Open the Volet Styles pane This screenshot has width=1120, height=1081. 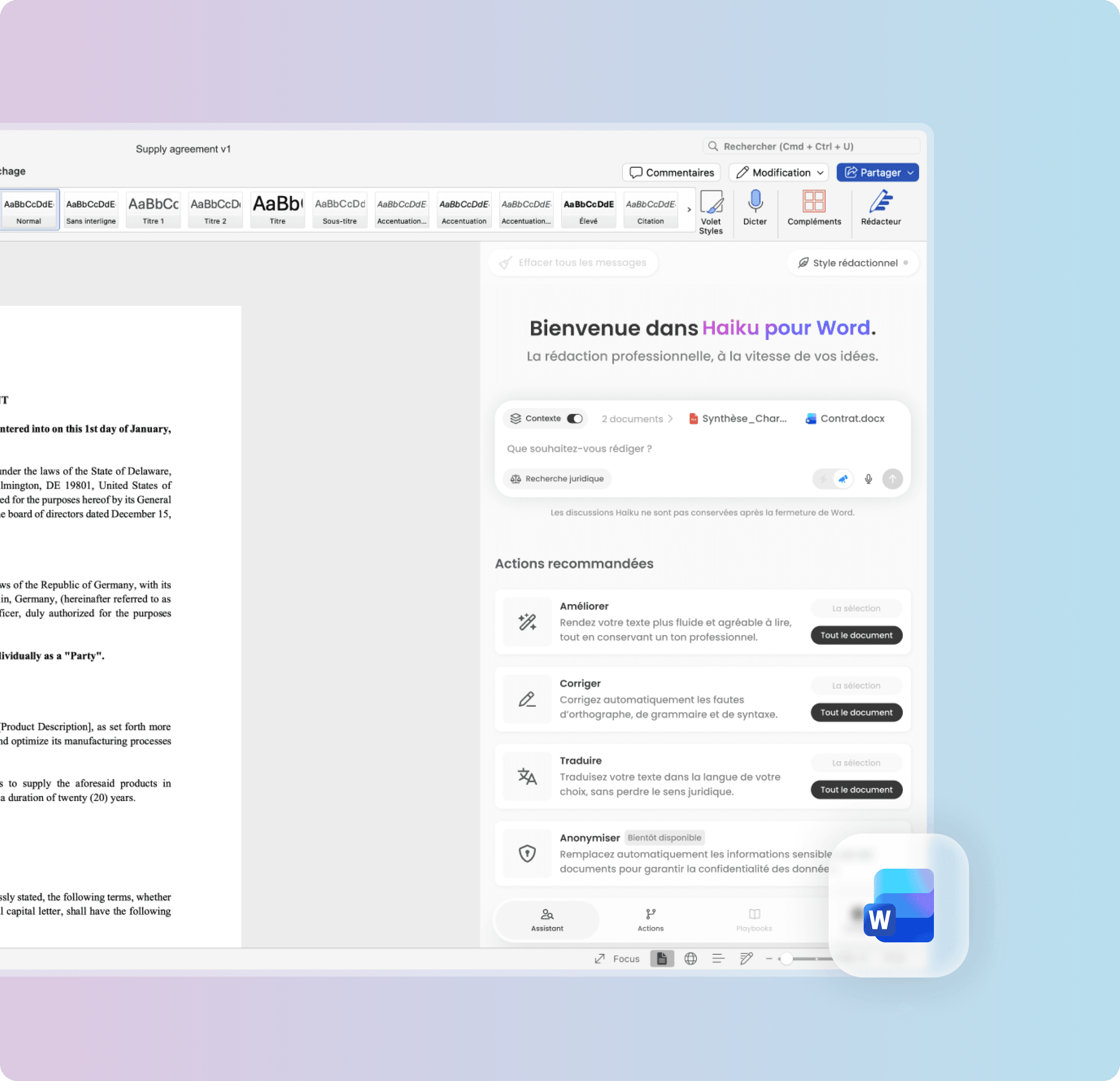tap(711, 211)
